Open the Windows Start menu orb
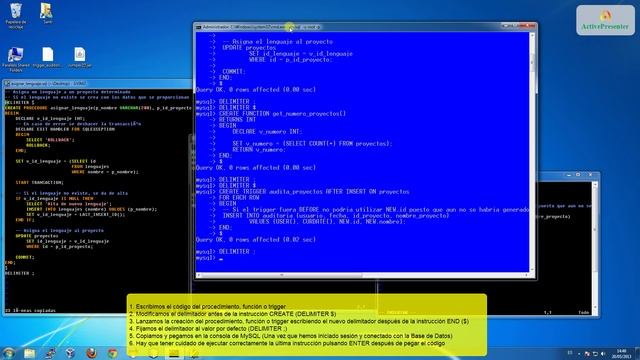 (8, 353)
